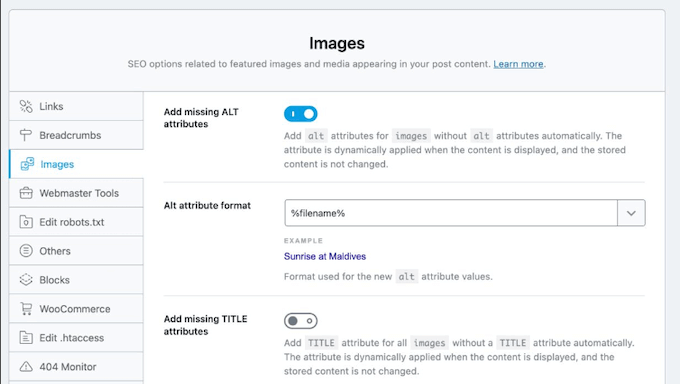Click the Breadcrumbs signpost icon

pos(26,135)
